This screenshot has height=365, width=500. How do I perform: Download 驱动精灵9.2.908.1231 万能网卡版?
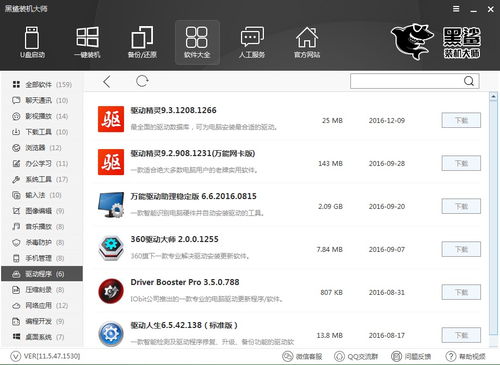click(461, 163)
